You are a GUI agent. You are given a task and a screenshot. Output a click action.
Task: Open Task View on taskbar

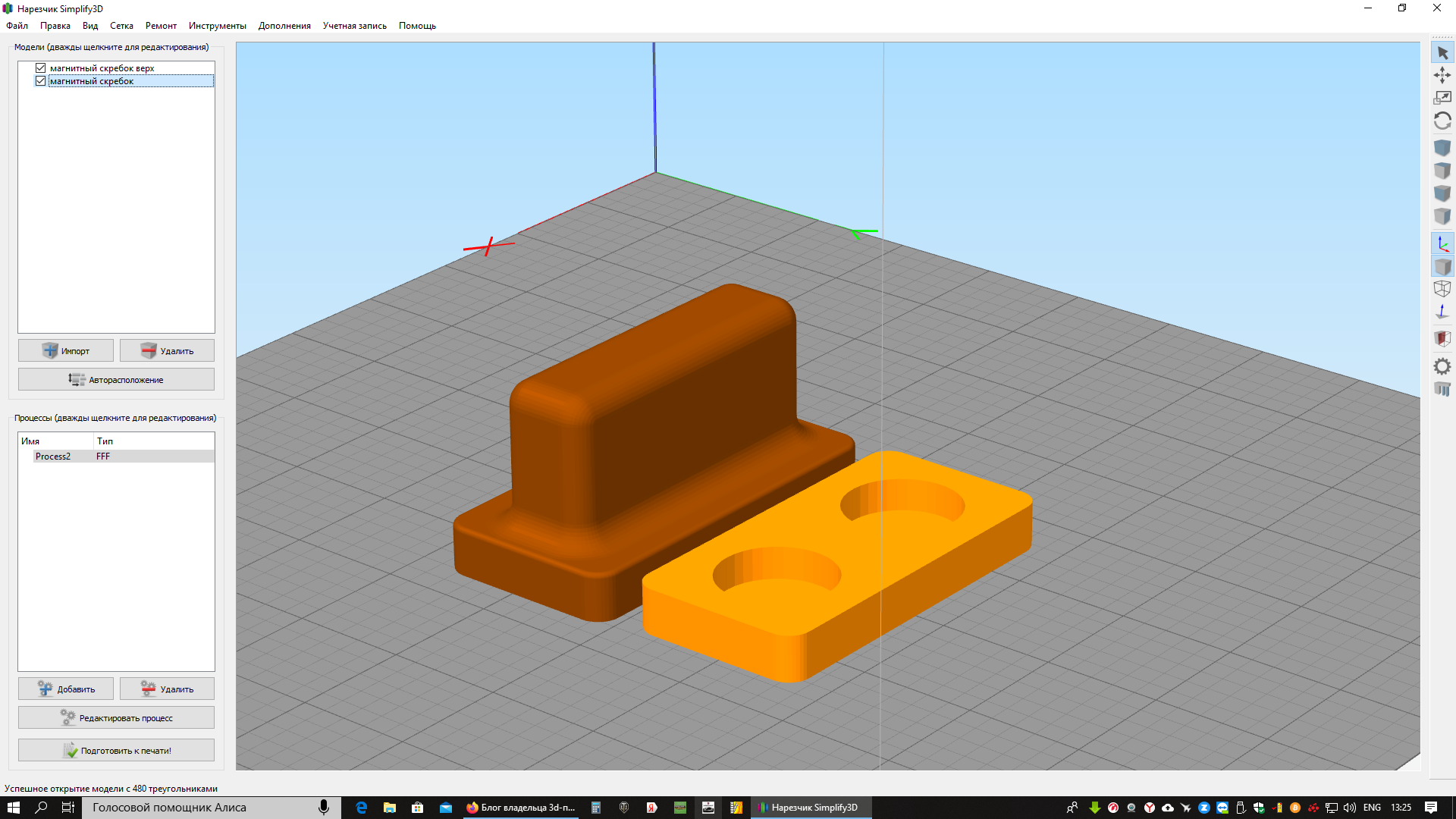point(67,808)
